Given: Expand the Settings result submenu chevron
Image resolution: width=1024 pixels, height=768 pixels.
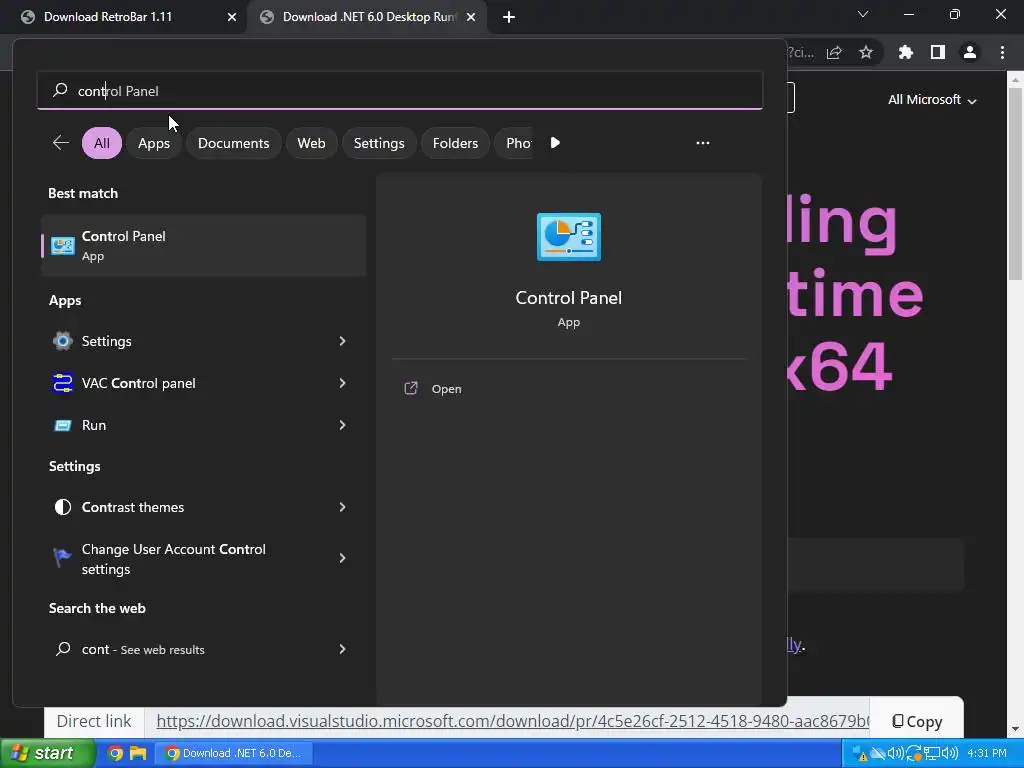Looking at the screenshot, I should point(342,341).
